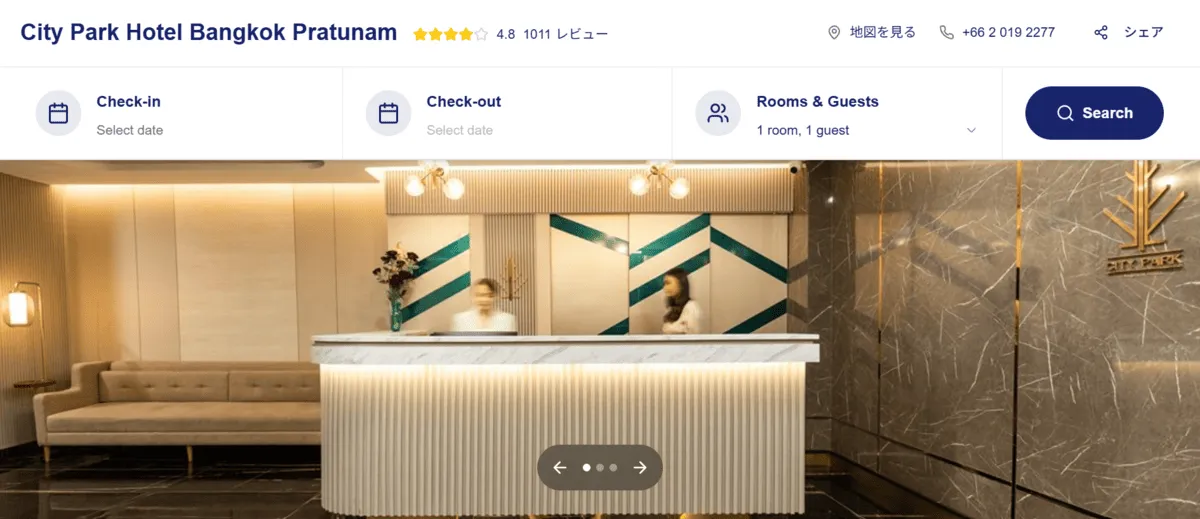Click the Check-out calendar icon
The width and height of the screenshot is (1200, 519).
(x=389, y=113)
